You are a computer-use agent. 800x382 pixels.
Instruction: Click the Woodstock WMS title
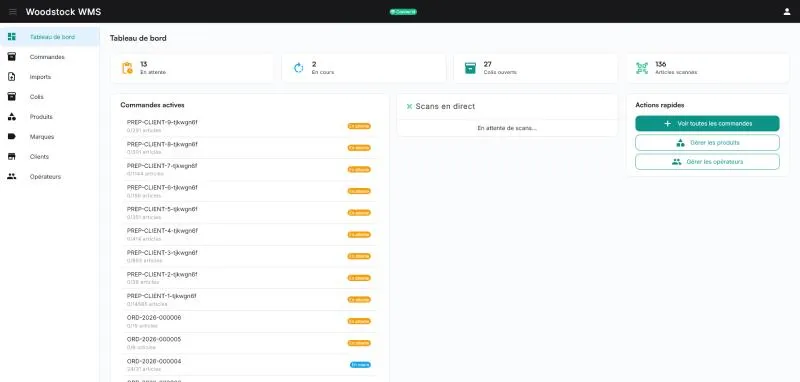(63, 12)
